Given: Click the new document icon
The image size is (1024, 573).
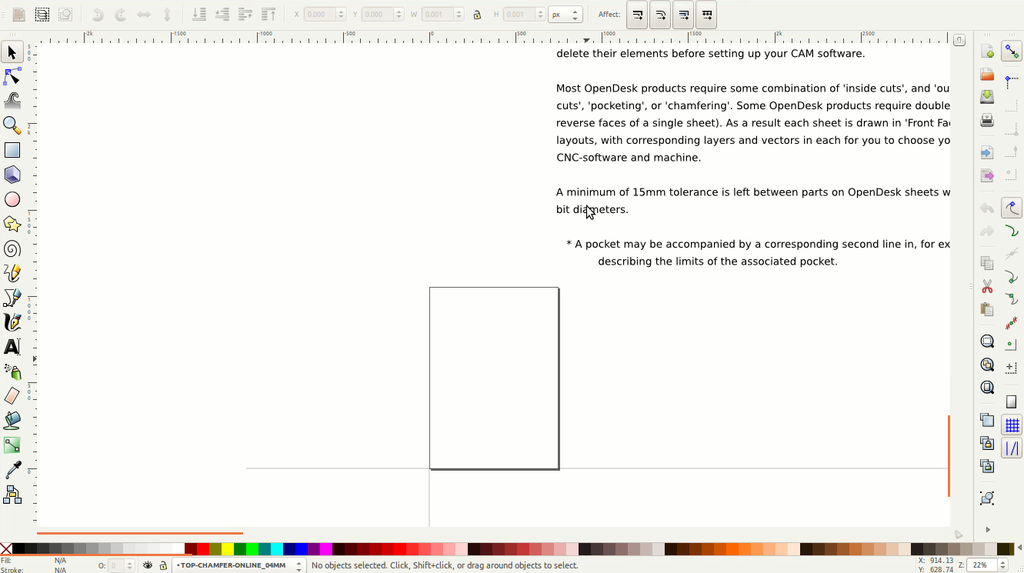Looking at the screenshot, I should point(987,52).
